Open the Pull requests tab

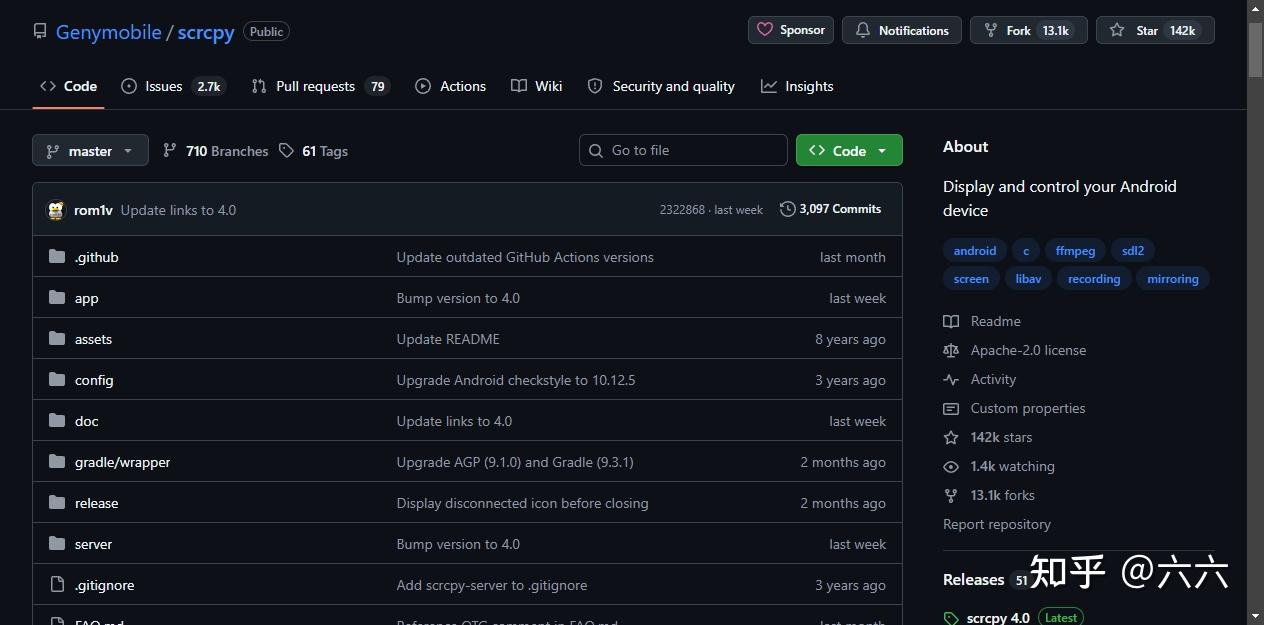(320, 86)
